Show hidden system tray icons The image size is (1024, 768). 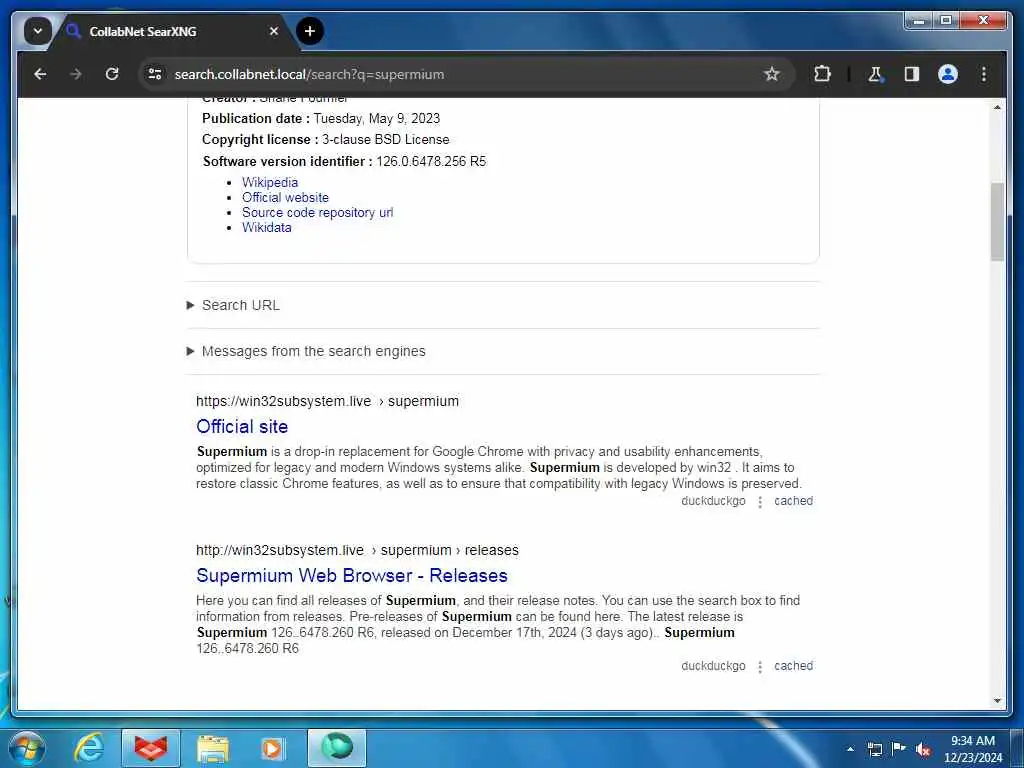coord(850,749)
